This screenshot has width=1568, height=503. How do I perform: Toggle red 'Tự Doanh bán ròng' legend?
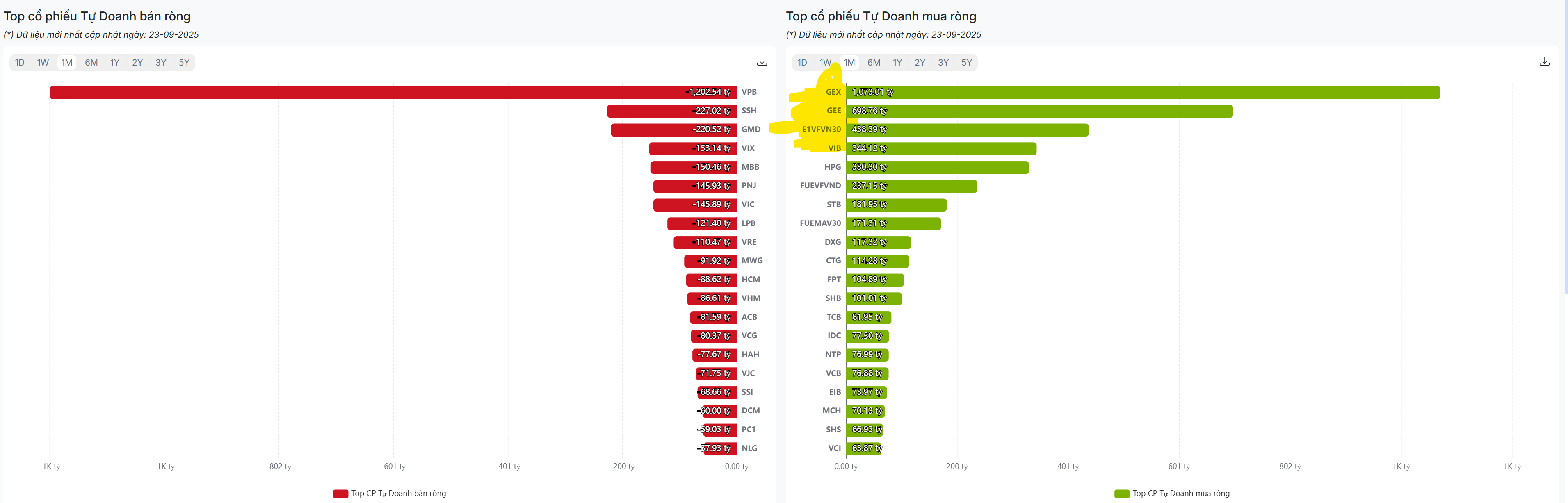tap(390, 493)
